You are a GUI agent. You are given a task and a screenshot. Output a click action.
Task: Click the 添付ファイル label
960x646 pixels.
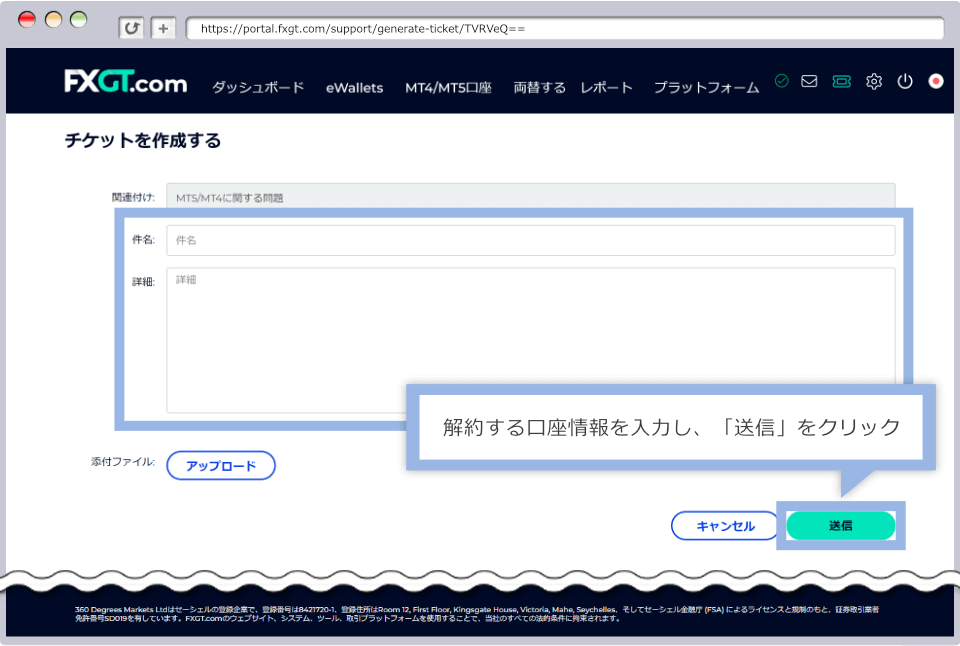(122, 462)
